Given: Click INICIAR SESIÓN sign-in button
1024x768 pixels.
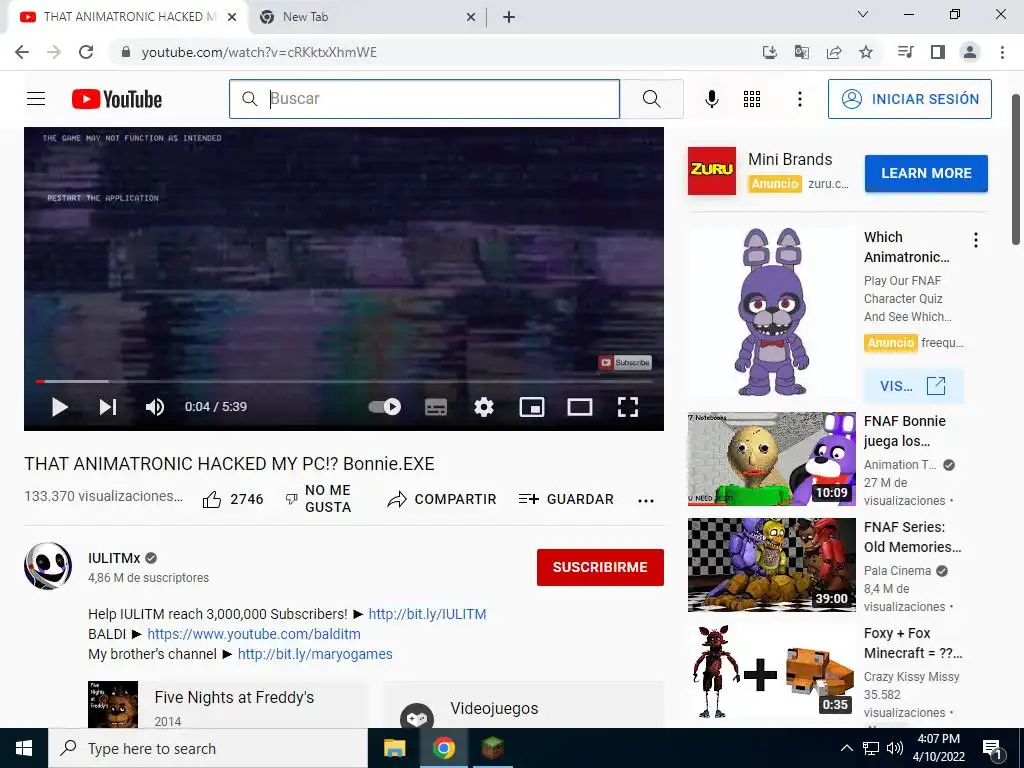Looking at the screenshot, I should tap(910, 99).
